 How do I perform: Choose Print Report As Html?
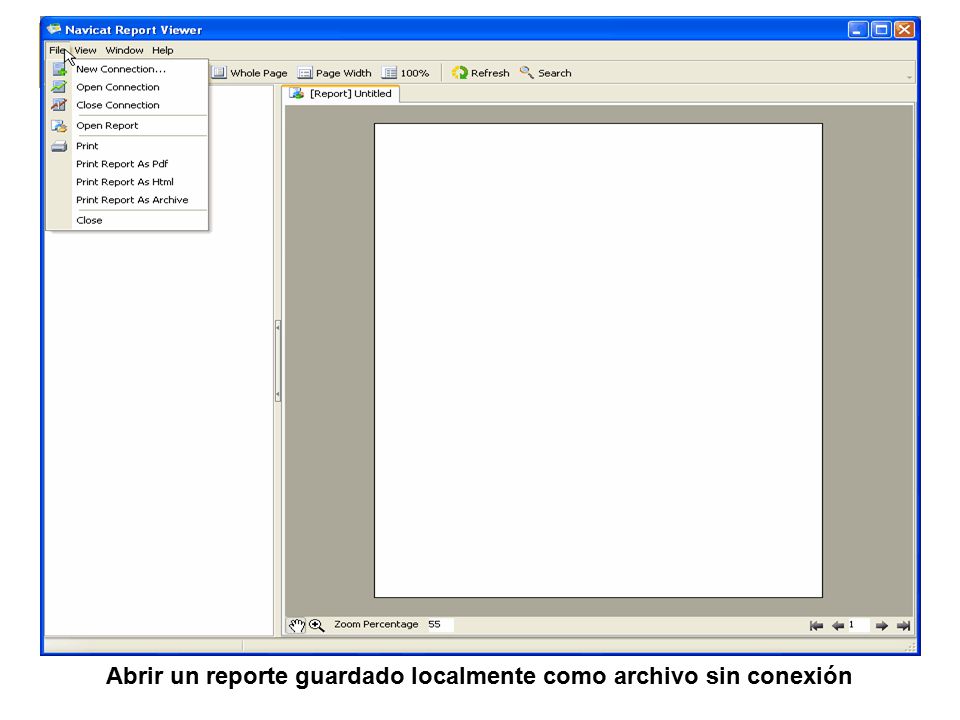click(x=127, y=182)
